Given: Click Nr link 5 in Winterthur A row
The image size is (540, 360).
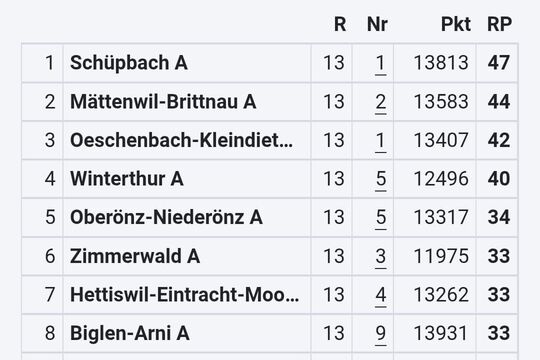Looking at the screenshot, I should (380, 179).
